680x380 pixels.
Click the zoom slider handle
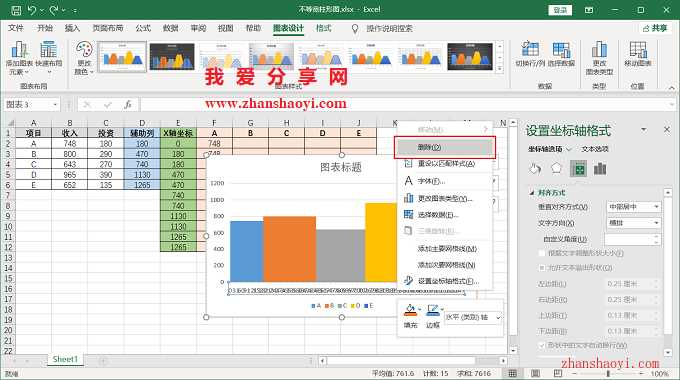tap(608, 373)
